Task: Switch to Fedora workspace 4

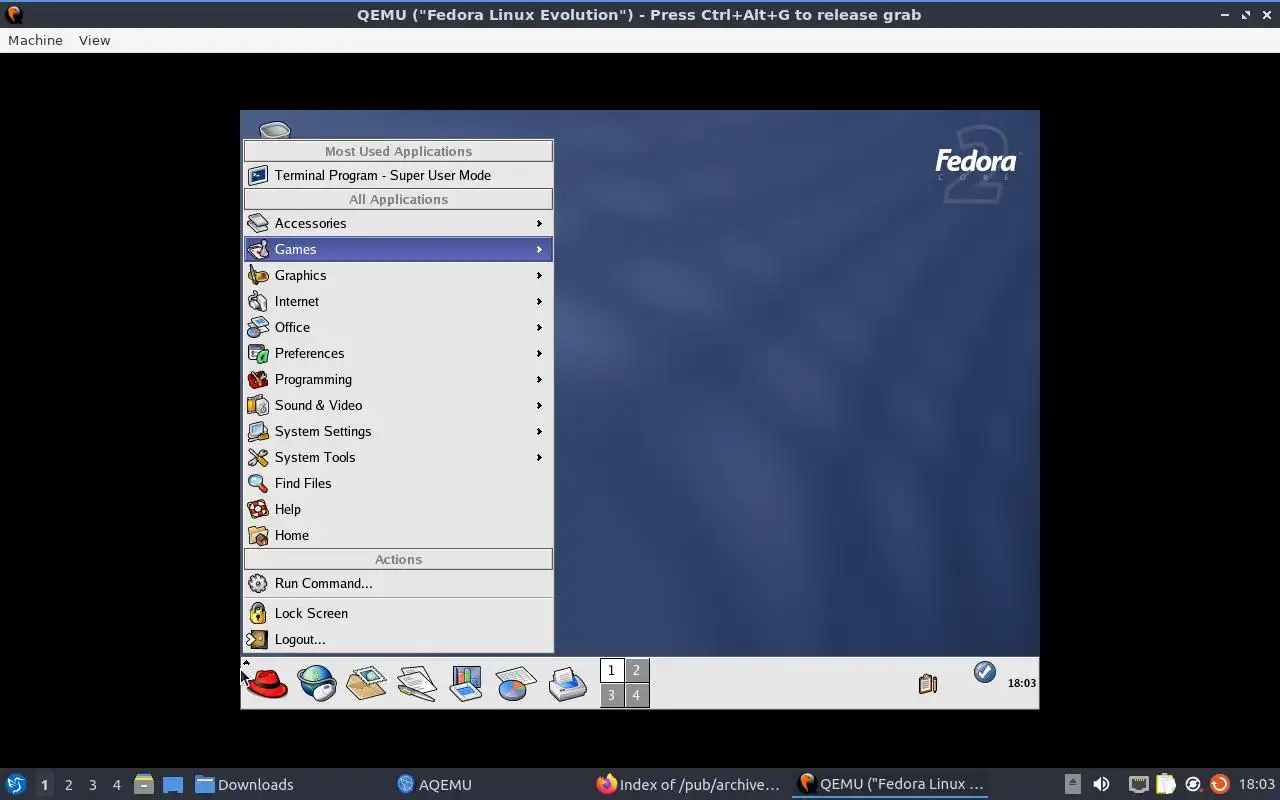Action: click(x=636, y=695)
